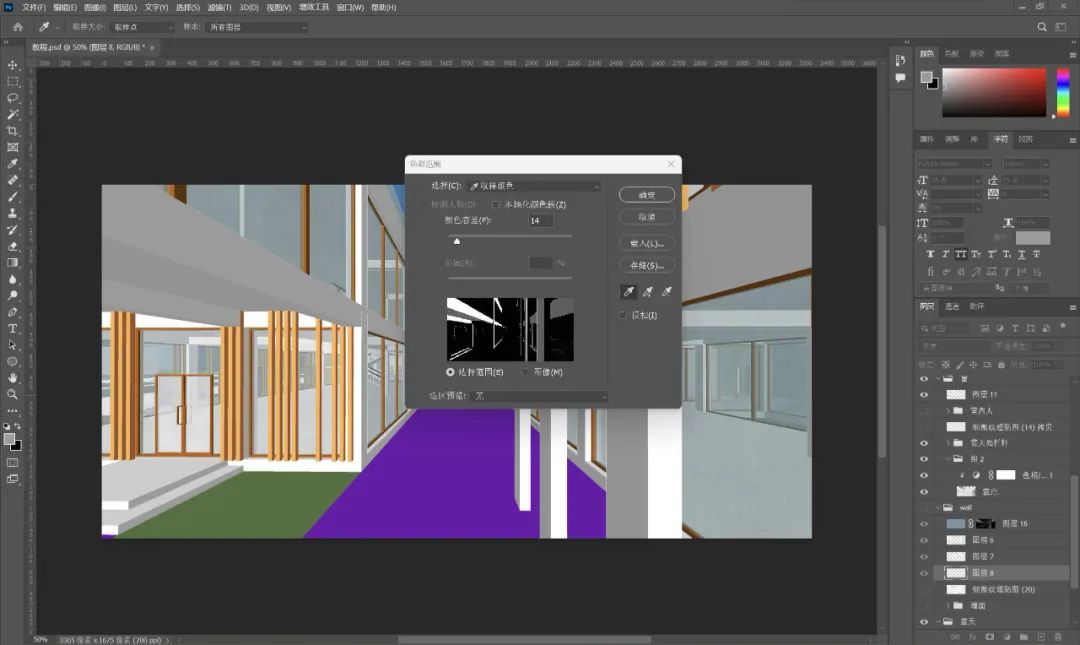Select the 图像(M) radio button
This screenshot has height=645, width=1080.
pos(526,372)
